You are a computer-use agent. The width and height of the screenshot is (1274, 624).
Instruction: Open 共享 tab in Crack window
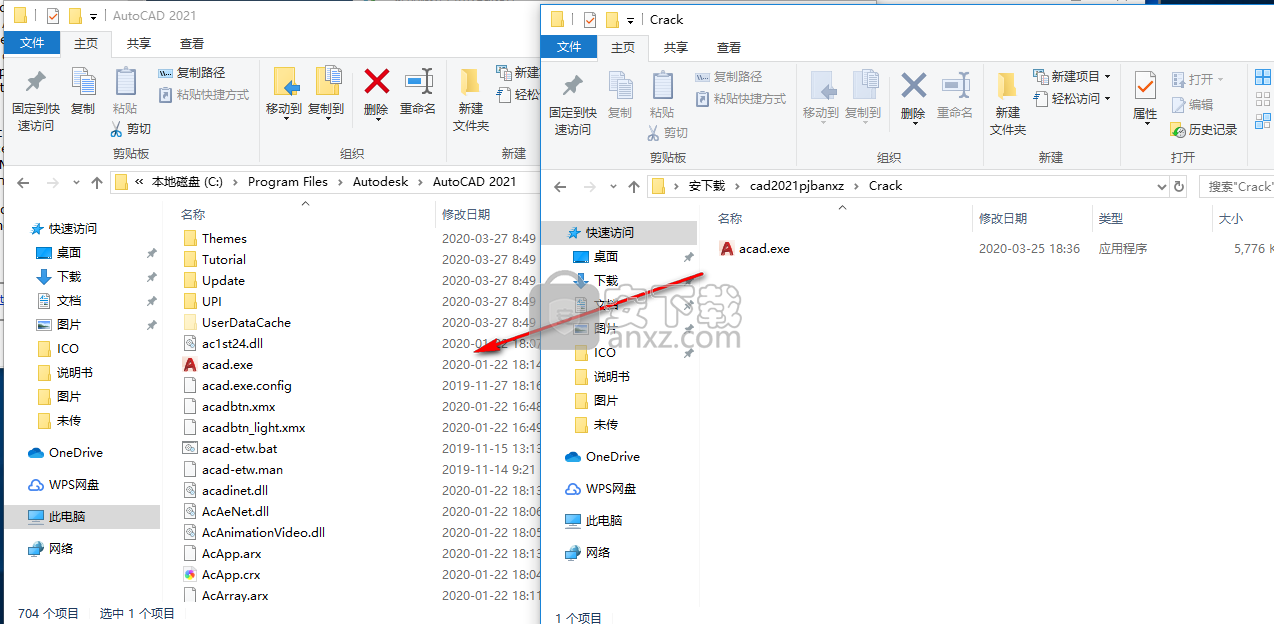click(676, 47)
